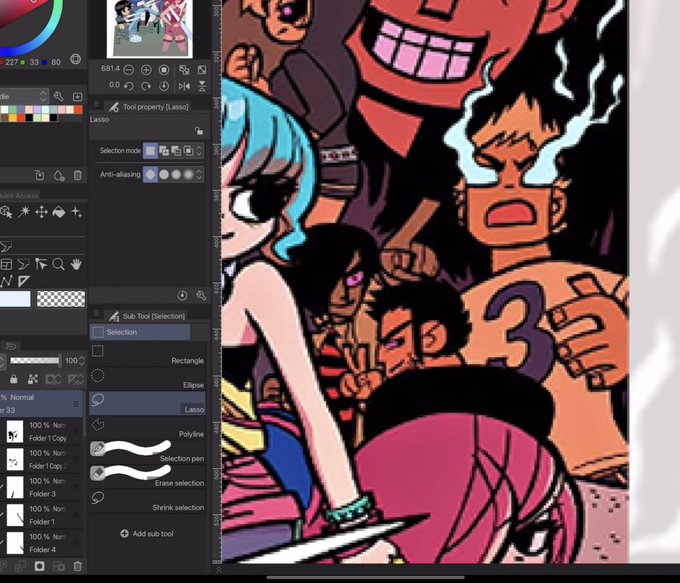The image size is (680, 583).
Task: Select the Fill bucket tool
Action: (59, 212)
